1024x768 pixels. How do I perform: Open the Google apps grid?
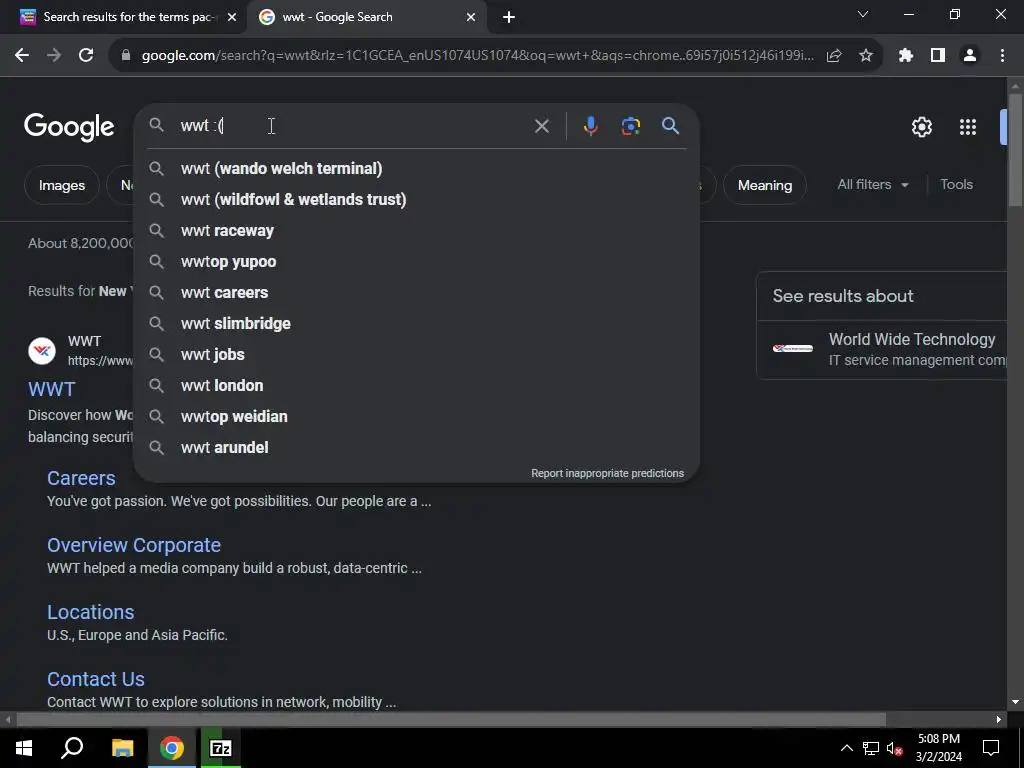968,127
